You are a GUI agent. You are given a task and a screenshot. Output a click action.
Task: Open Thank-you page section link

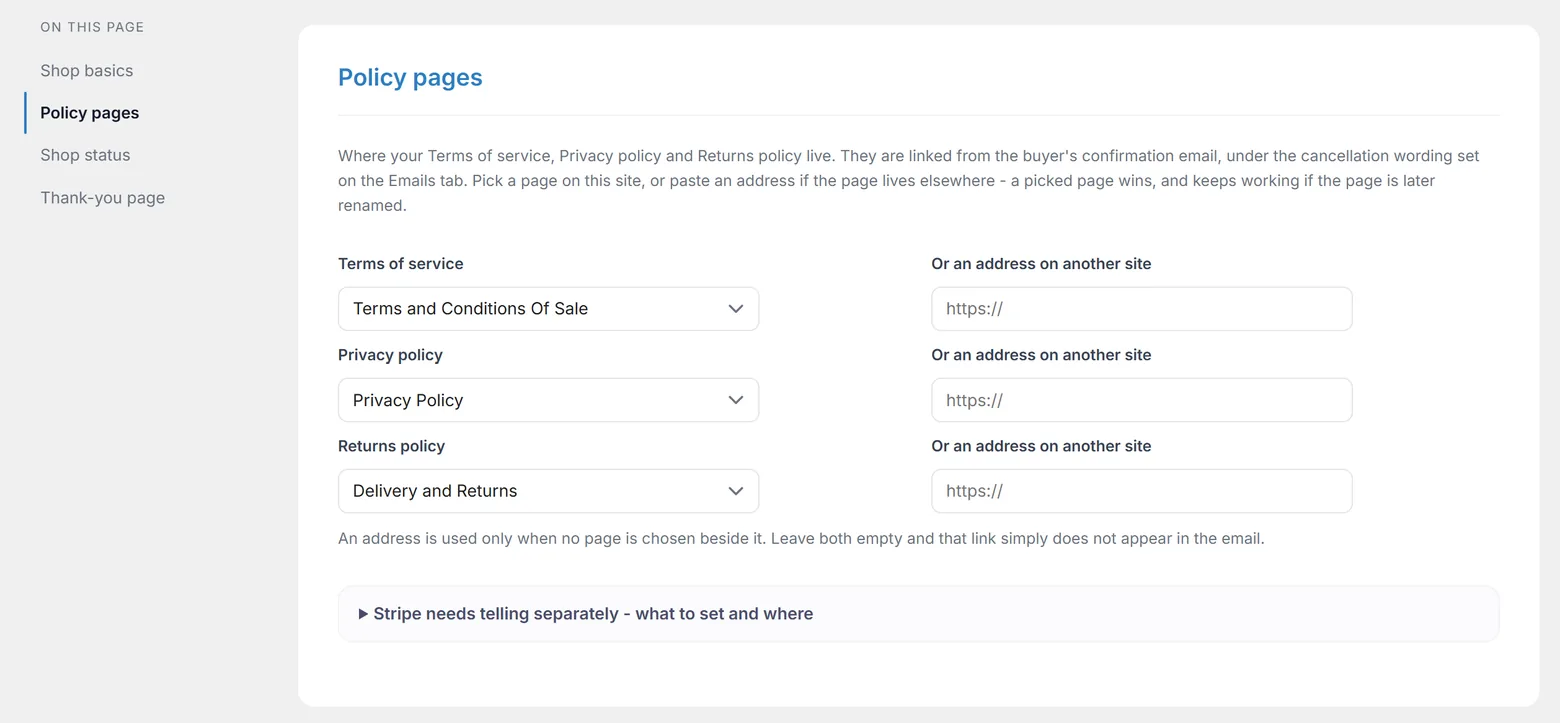pyautogui.click(x=102, y=198)
